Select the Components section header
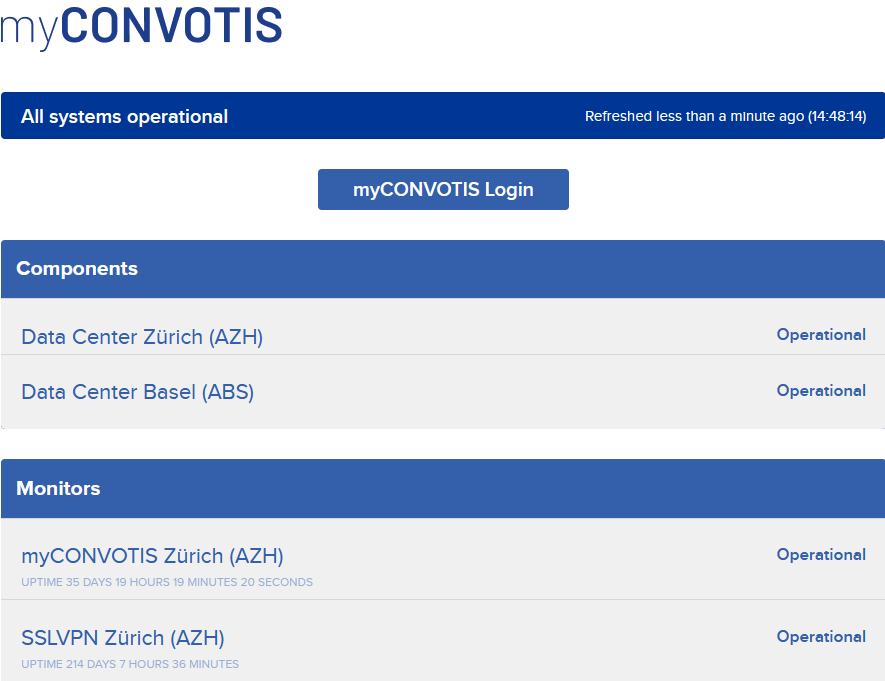Screen dimensions: 885x681 click(x=77, y=269)
